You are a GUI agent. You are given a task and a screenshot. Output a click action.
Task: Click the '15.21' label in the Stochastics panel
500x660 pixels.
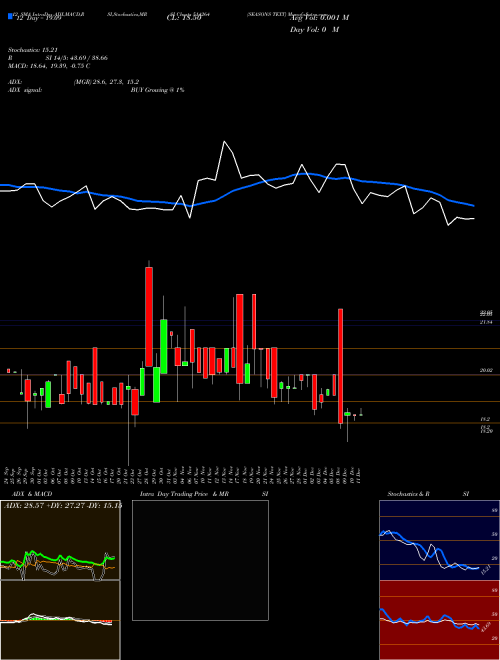click(x=486, y=570)
